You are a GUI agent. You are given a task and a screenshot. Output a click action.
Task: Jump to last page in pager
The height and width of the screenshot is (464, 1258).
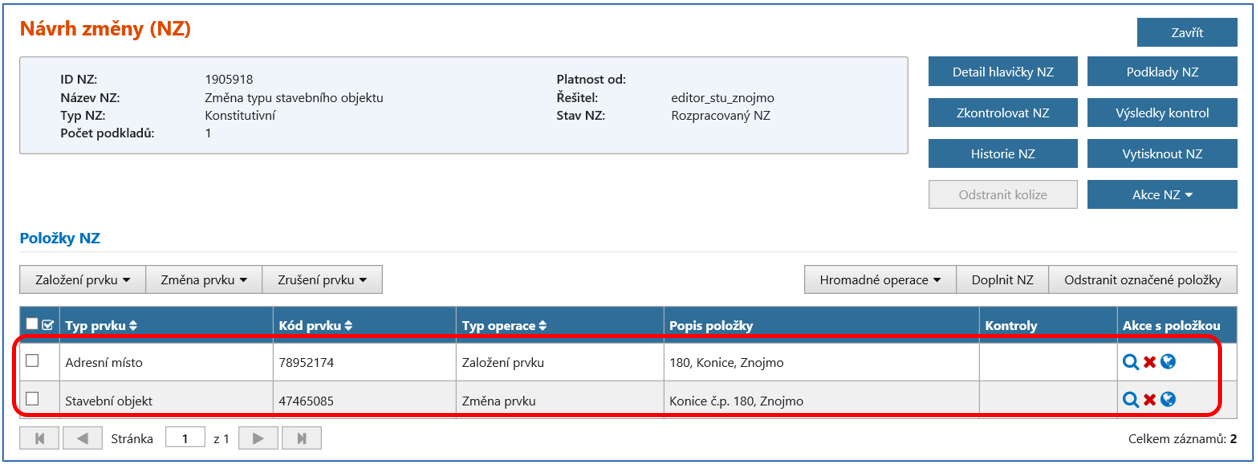click(301, 438)
